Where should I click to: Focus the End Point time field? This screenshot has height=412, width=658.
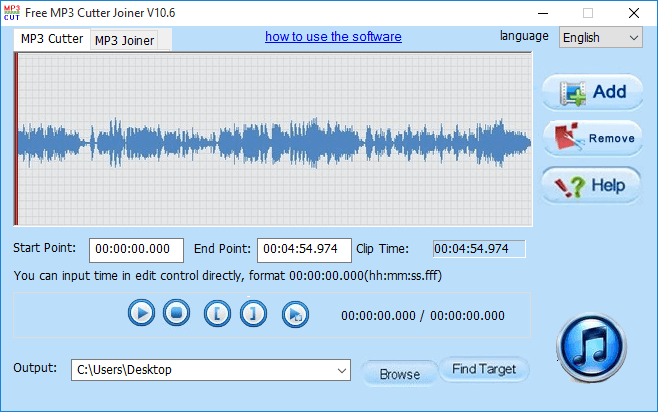click(x=304, y=250)
